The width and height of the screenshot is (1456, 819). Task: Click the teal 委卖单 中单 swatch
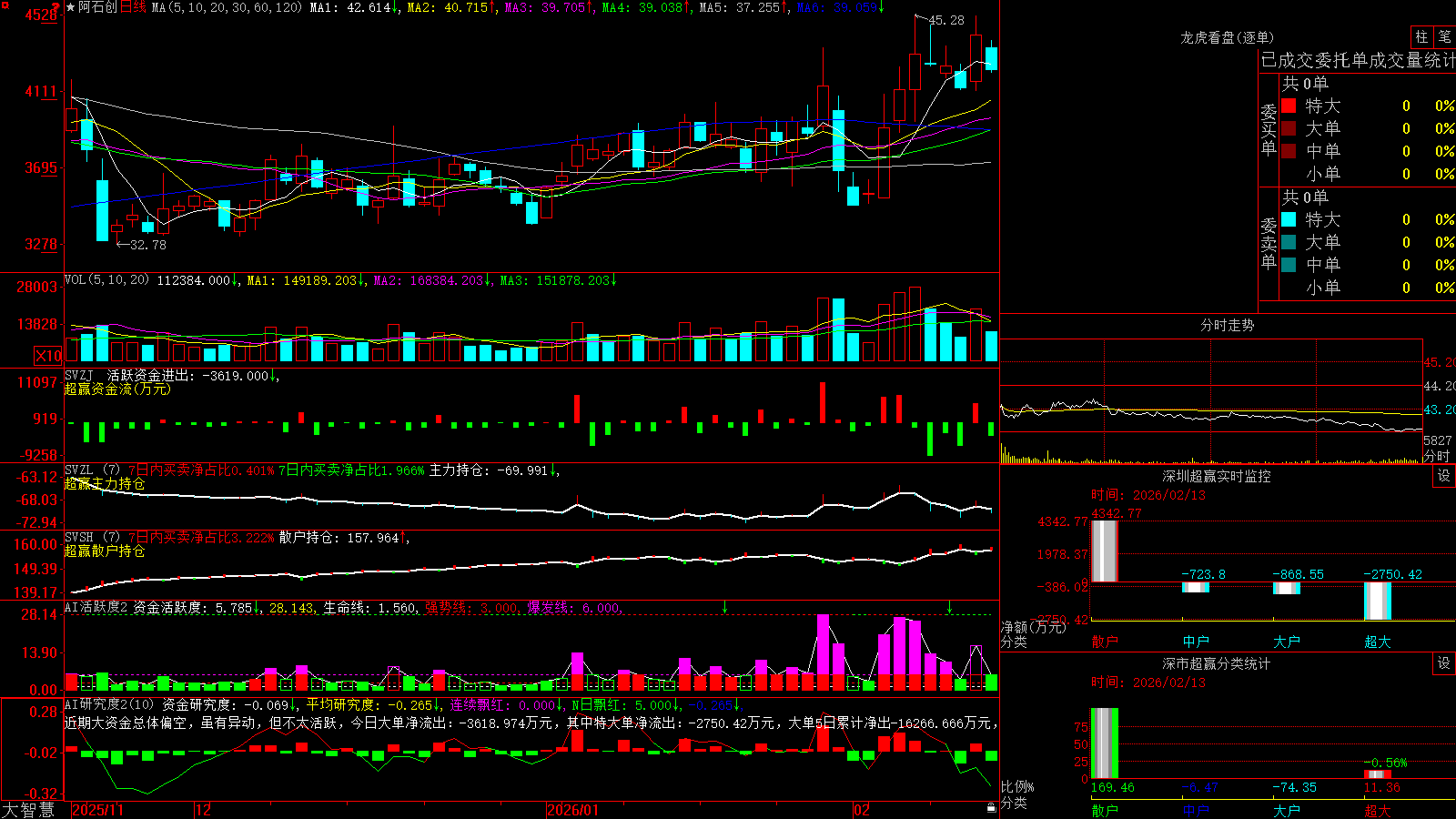tap(1289, 265)
